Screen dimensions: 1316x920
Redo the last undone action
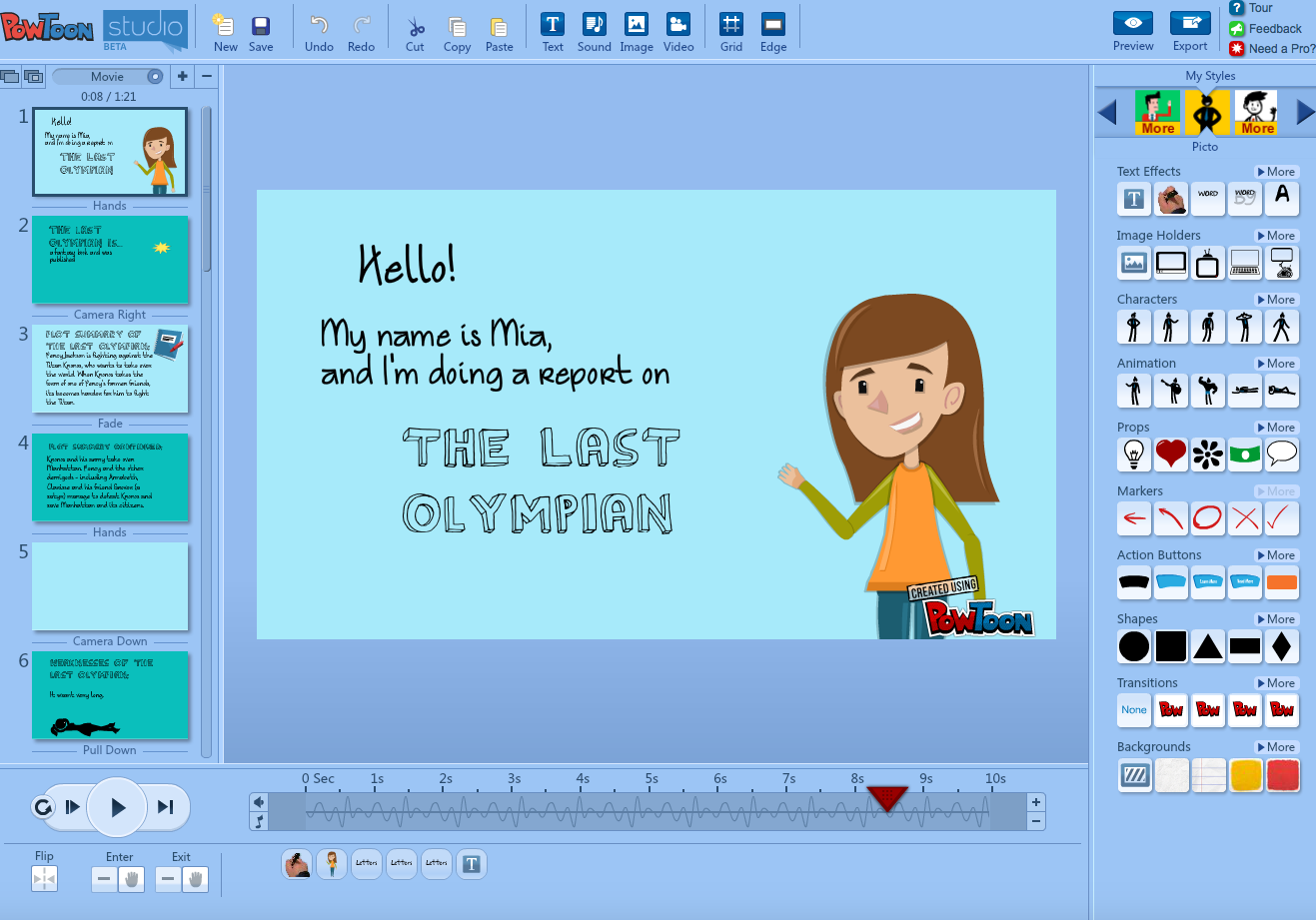click(361, 33)
